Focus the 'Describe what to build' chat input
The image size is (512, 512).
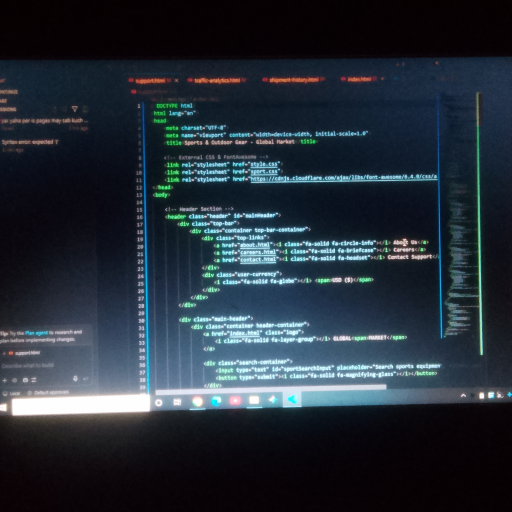[x=28, y=365]
